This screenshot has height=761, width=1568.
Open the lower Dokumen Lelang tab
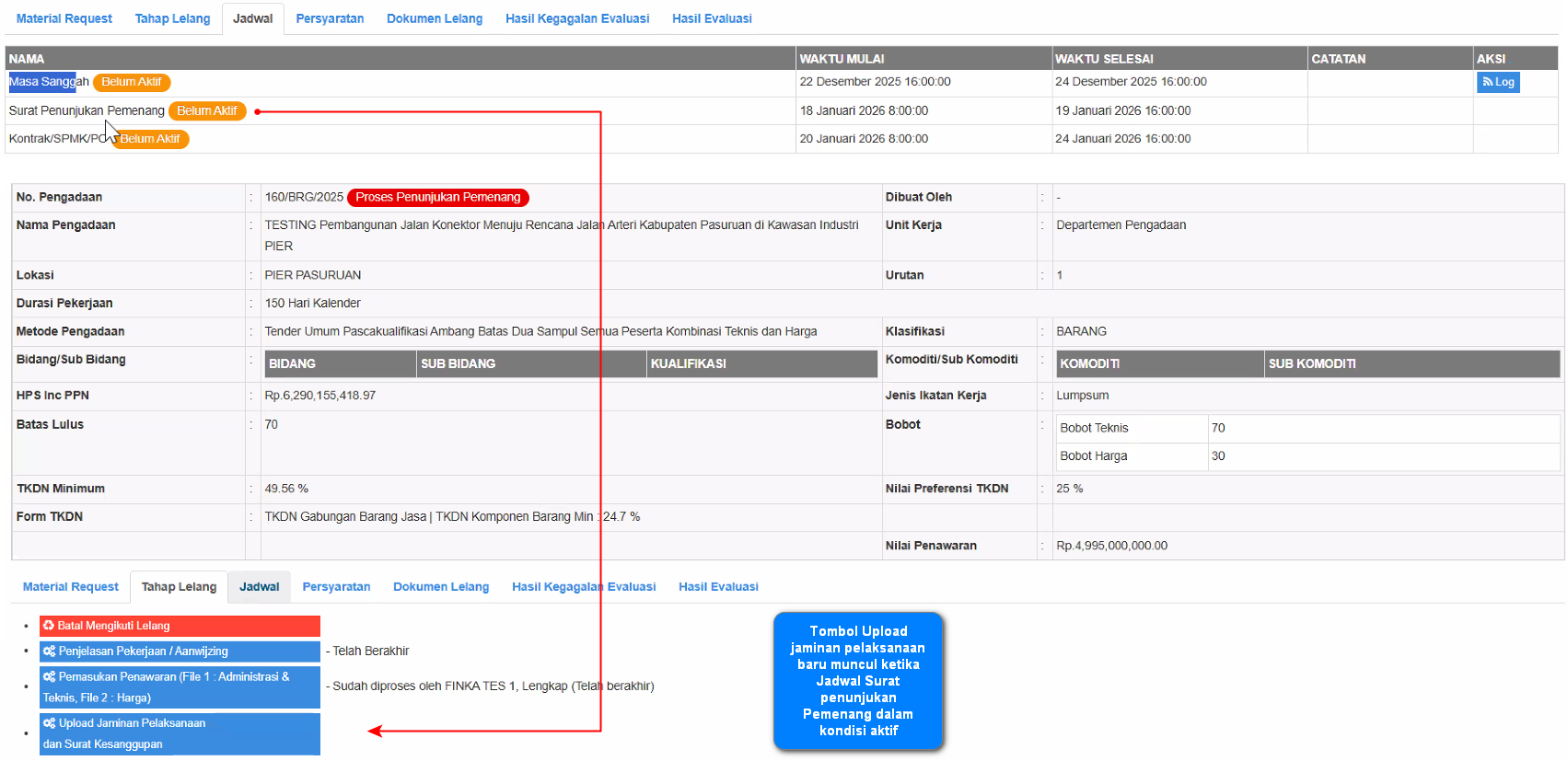(x=441, y=587)
